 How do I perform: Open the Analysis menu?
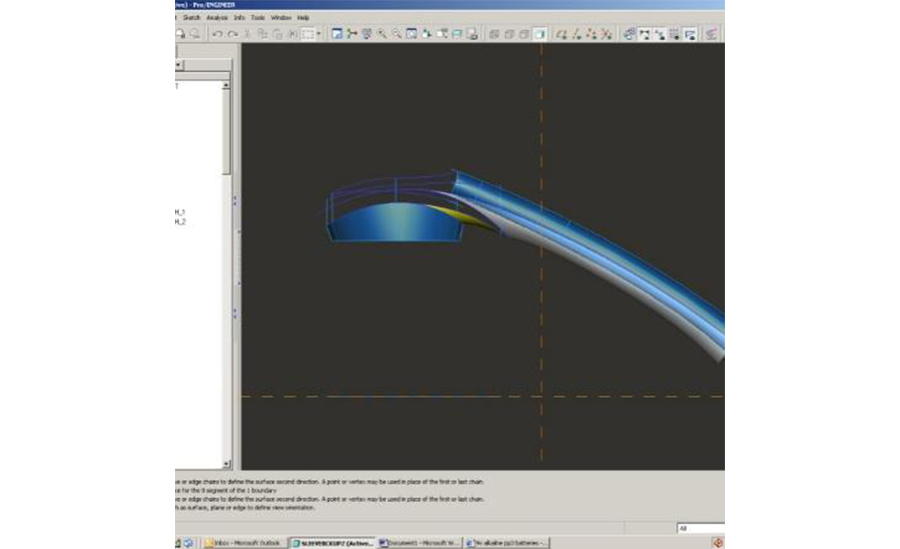(217, 18)
